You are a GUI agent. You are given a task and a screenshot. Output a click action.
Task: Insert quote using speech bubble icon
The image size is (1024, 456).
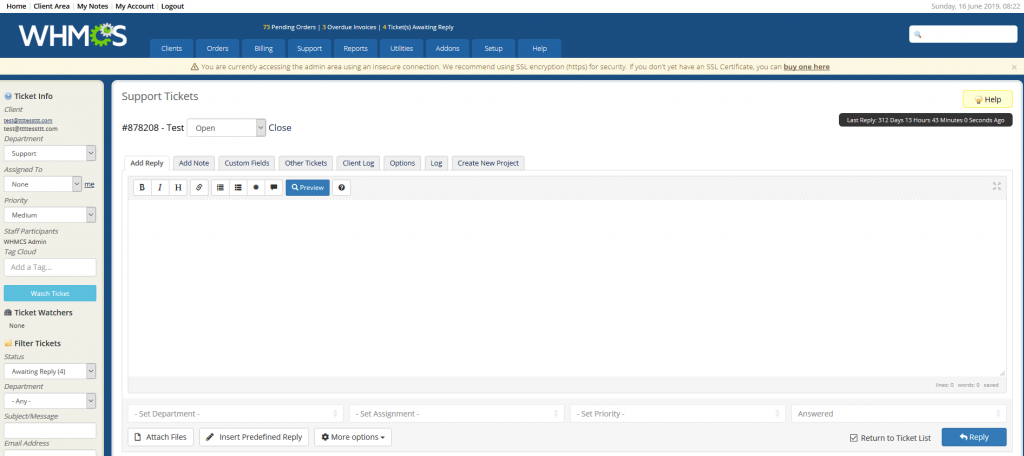pyautogui.click(x=274, y=187)
